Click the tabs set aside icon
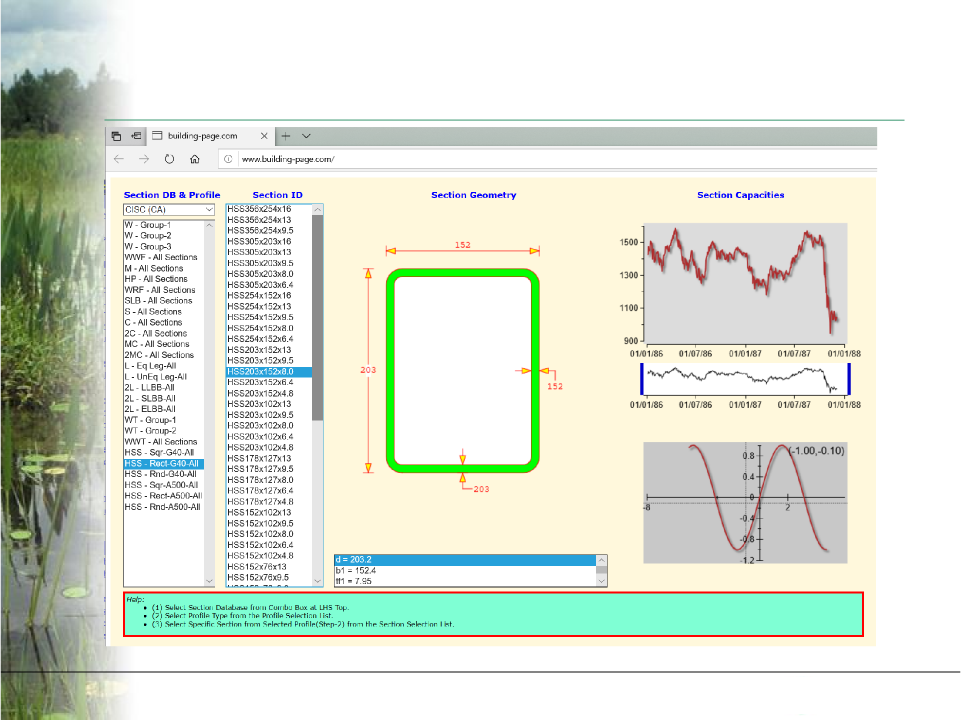 116,136
